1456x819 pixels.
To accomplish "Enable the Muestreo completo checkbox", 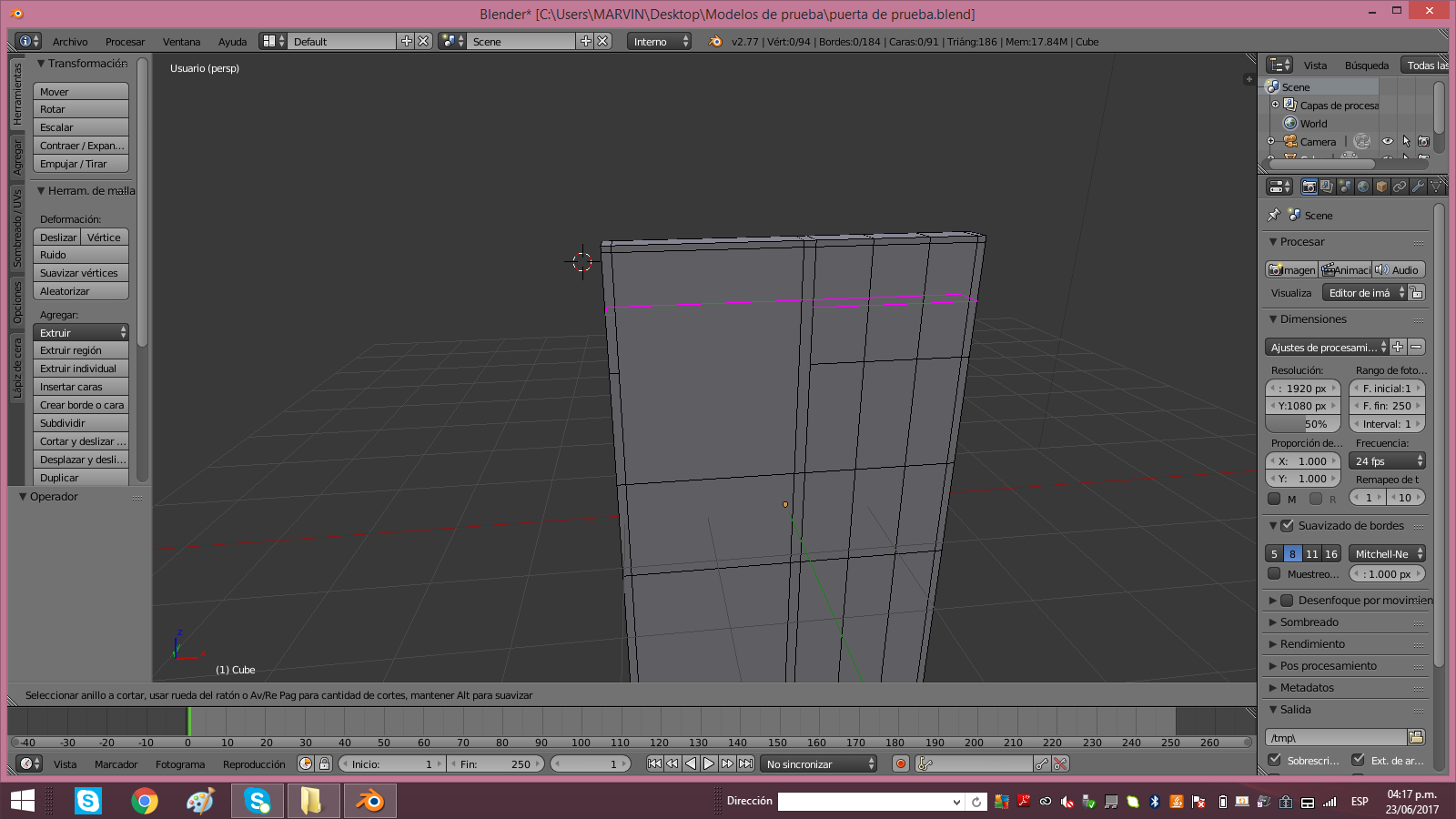I will pyautogui.click(x=1274, y=574).
